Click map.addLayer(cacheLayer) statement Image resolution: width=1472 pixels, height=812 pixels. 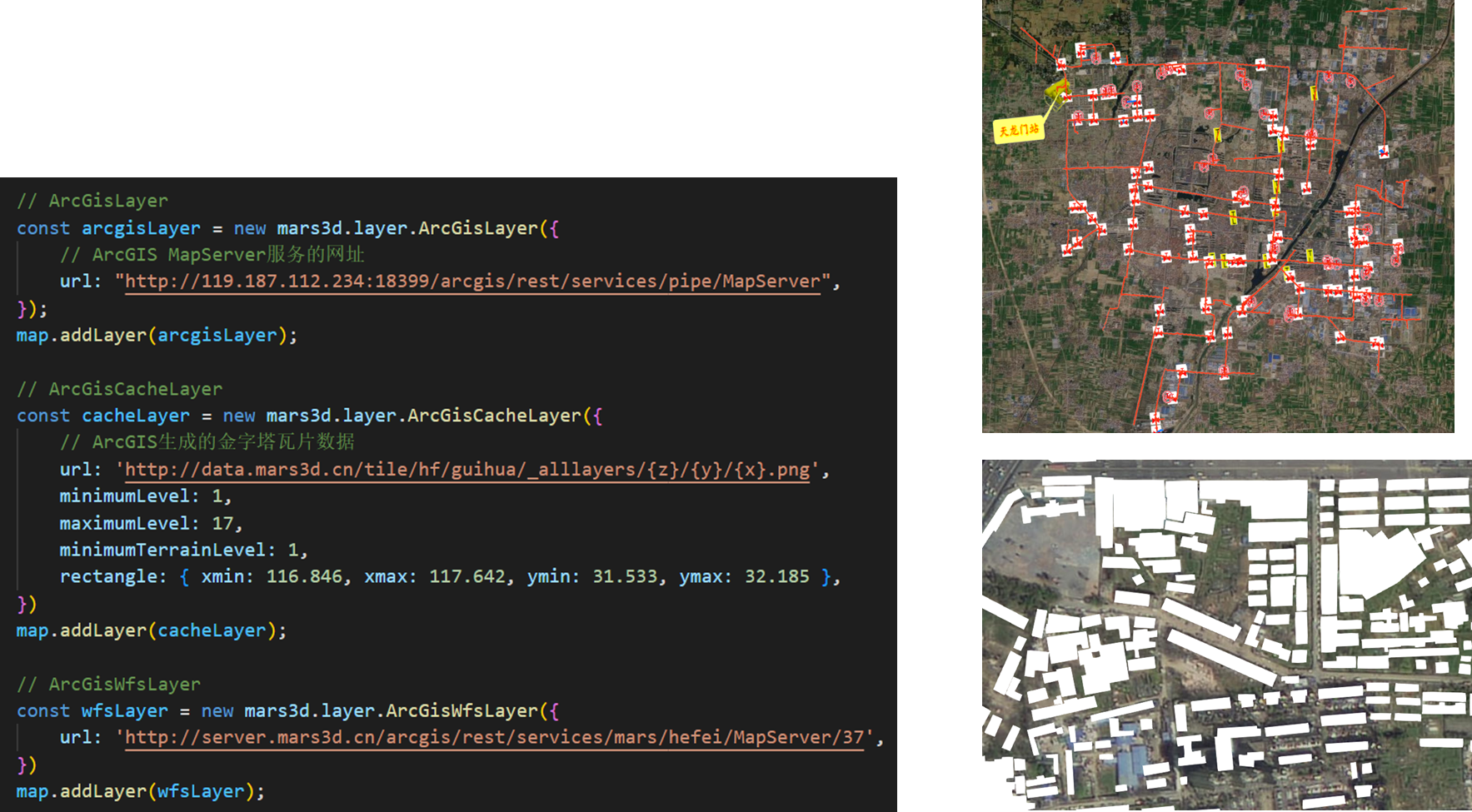[151, 631]
